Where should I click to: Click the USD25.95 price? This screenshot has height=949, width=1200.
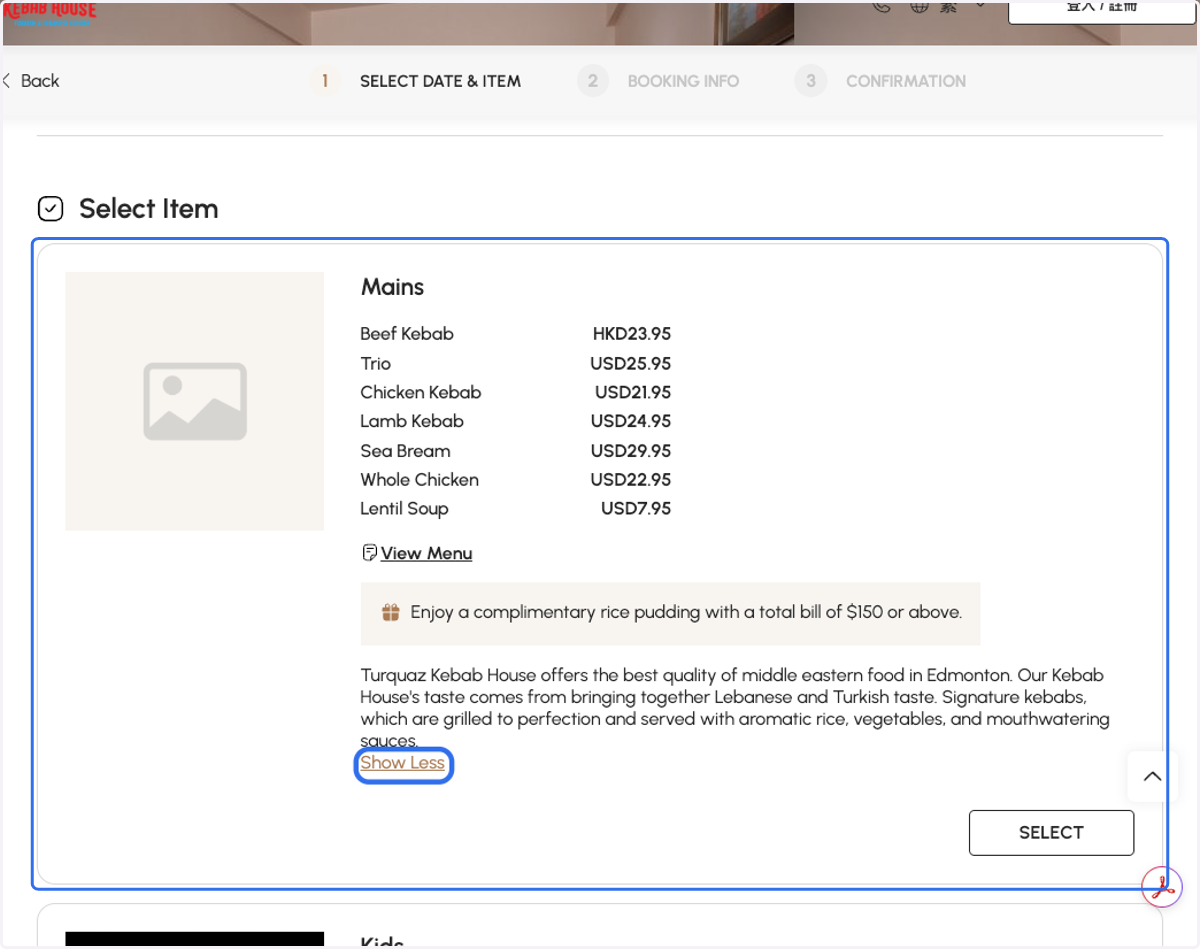[x=631, y=363]
